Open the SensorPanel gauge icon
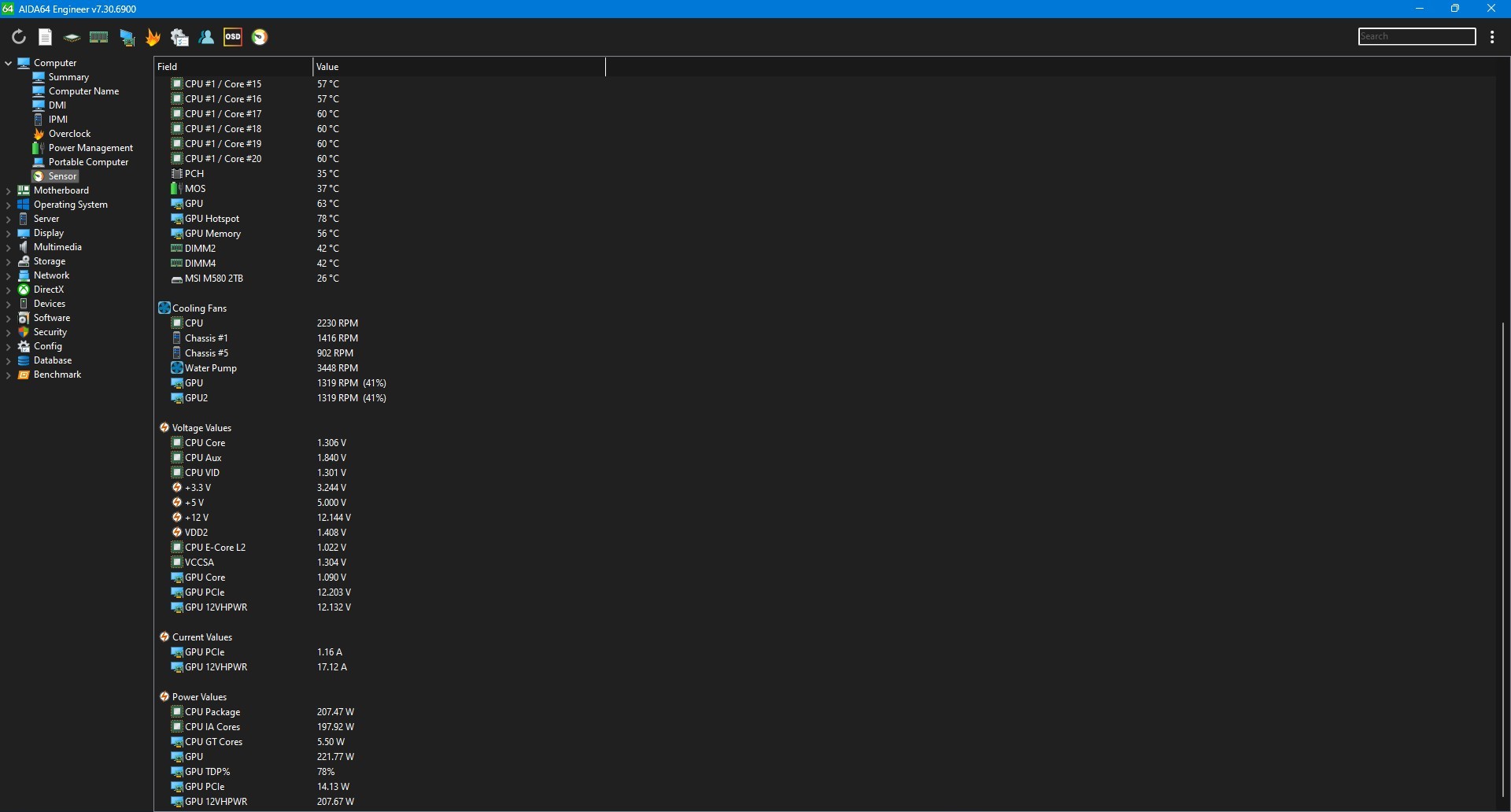The image size is (1511, 812). click(x=260, y=37)
